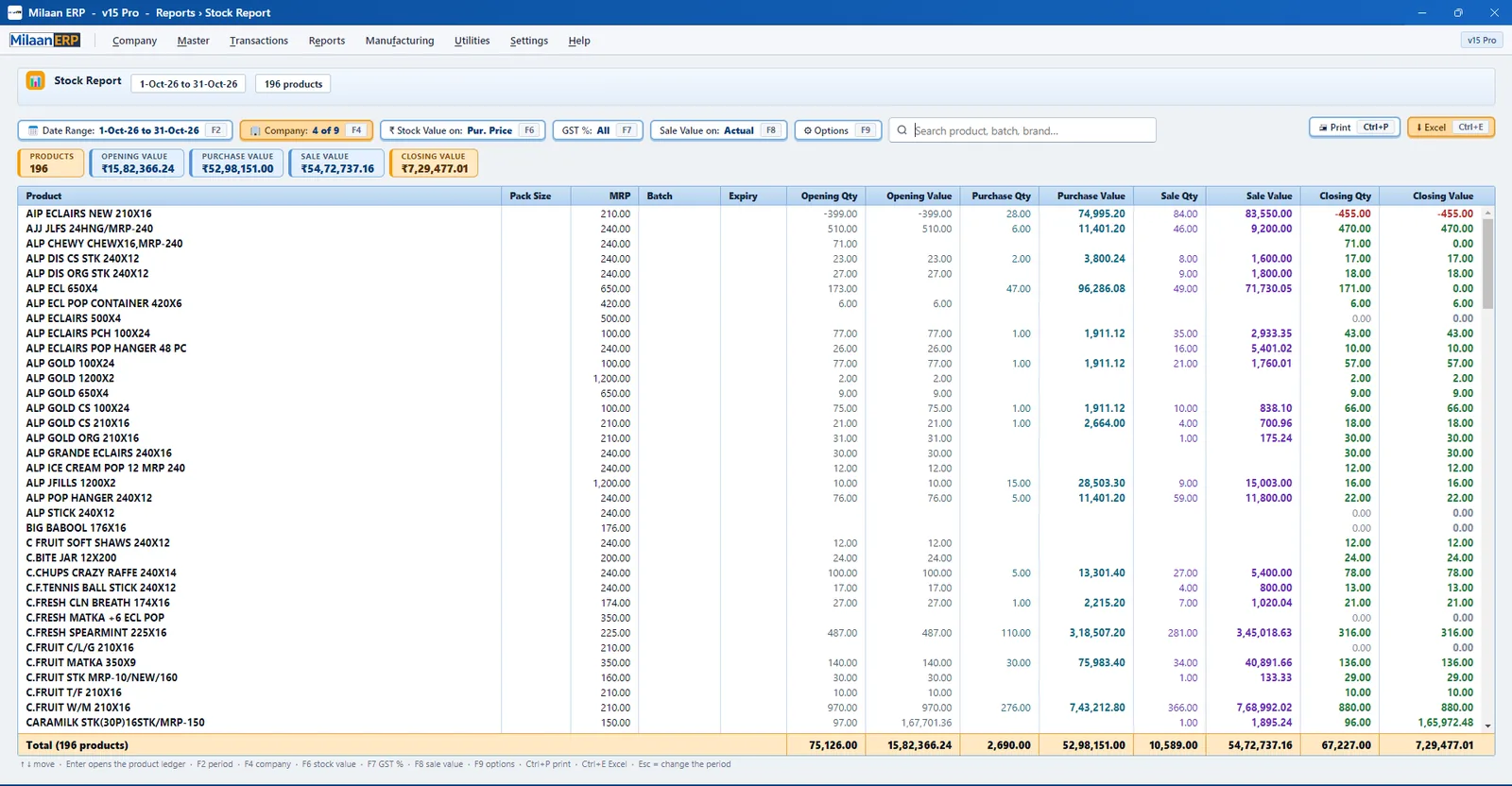Open the Master menu
Viewport: 1512px width, 786px height.
(x=193, y=41)
